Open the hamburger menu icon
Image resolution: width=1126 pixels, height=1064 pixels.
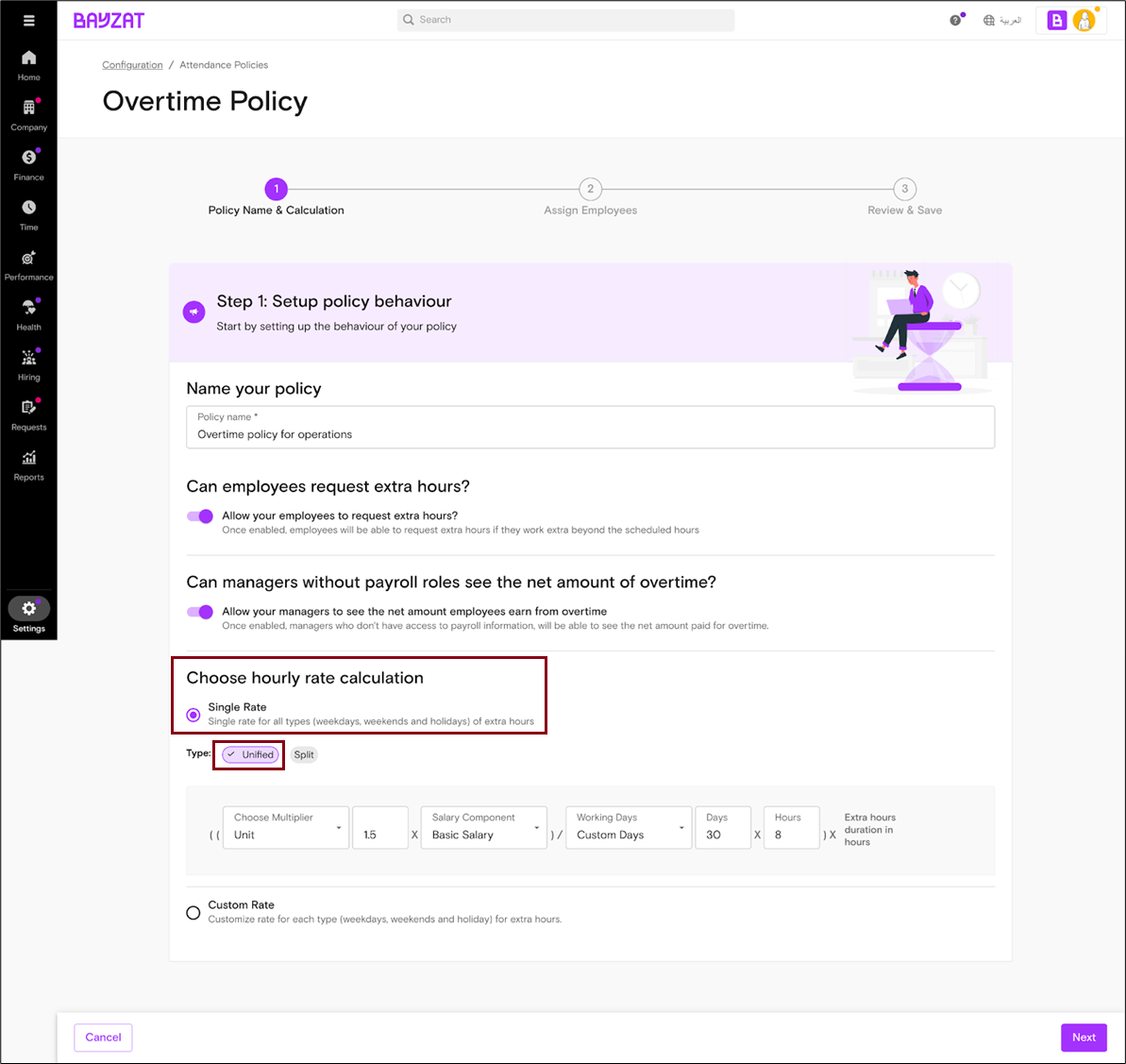pos(28,20)
